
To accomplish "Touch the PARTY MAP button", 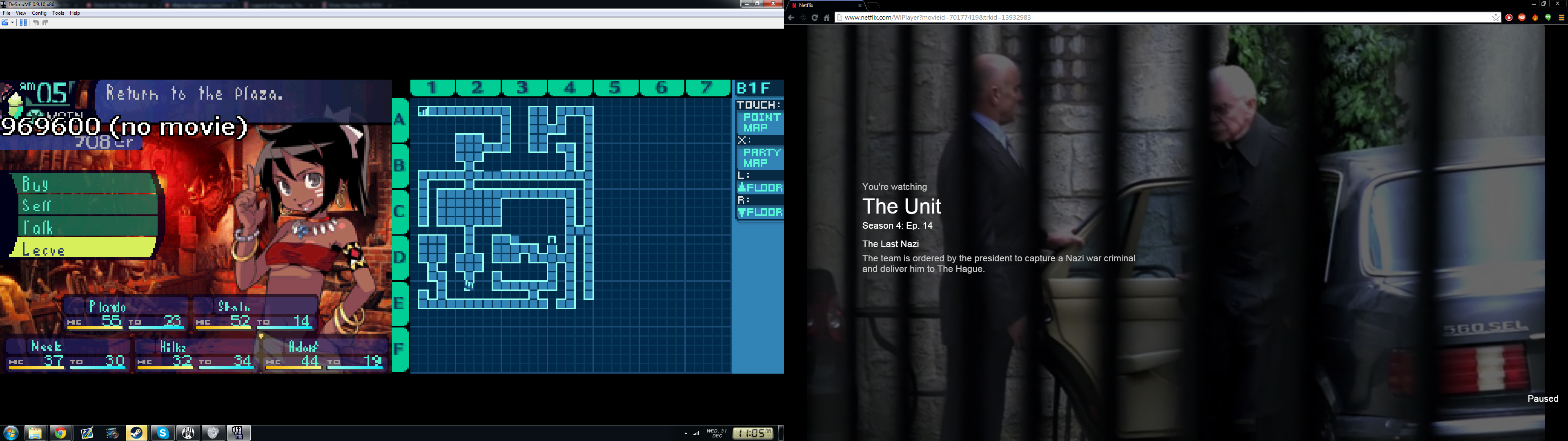I will pyautogui.click(x=759, y=158).
